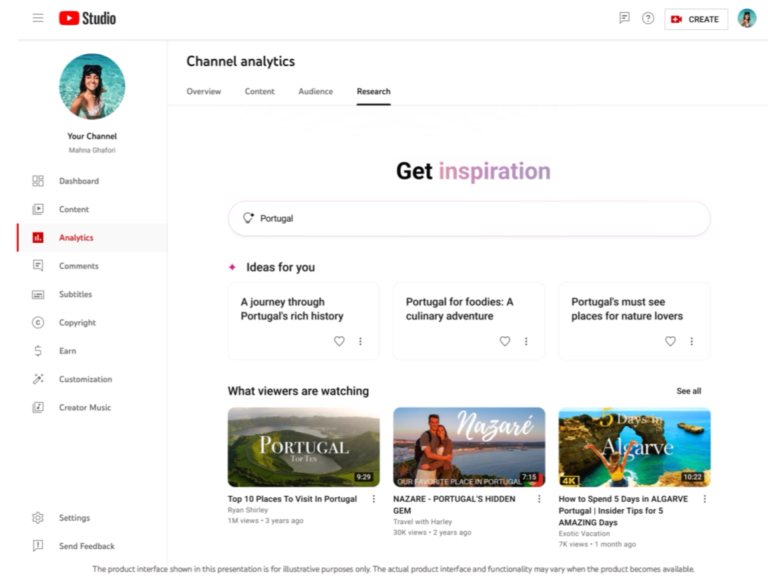Click the CREATE button
This screenshot has width=768, height=580.
pos(696,19)
